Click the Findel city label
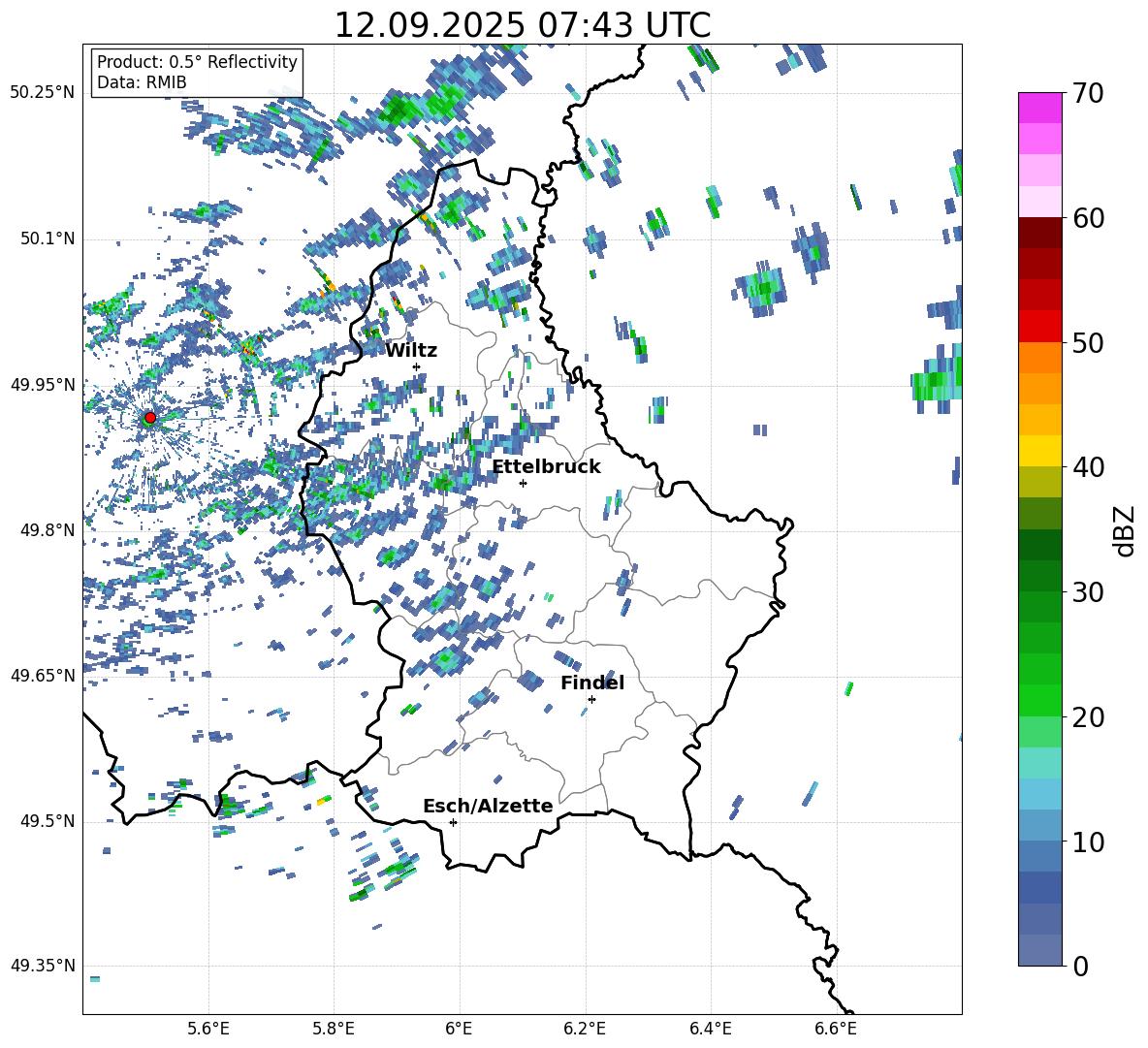This screenshot has width=1148, height=1048. click(x=592, y=683)
